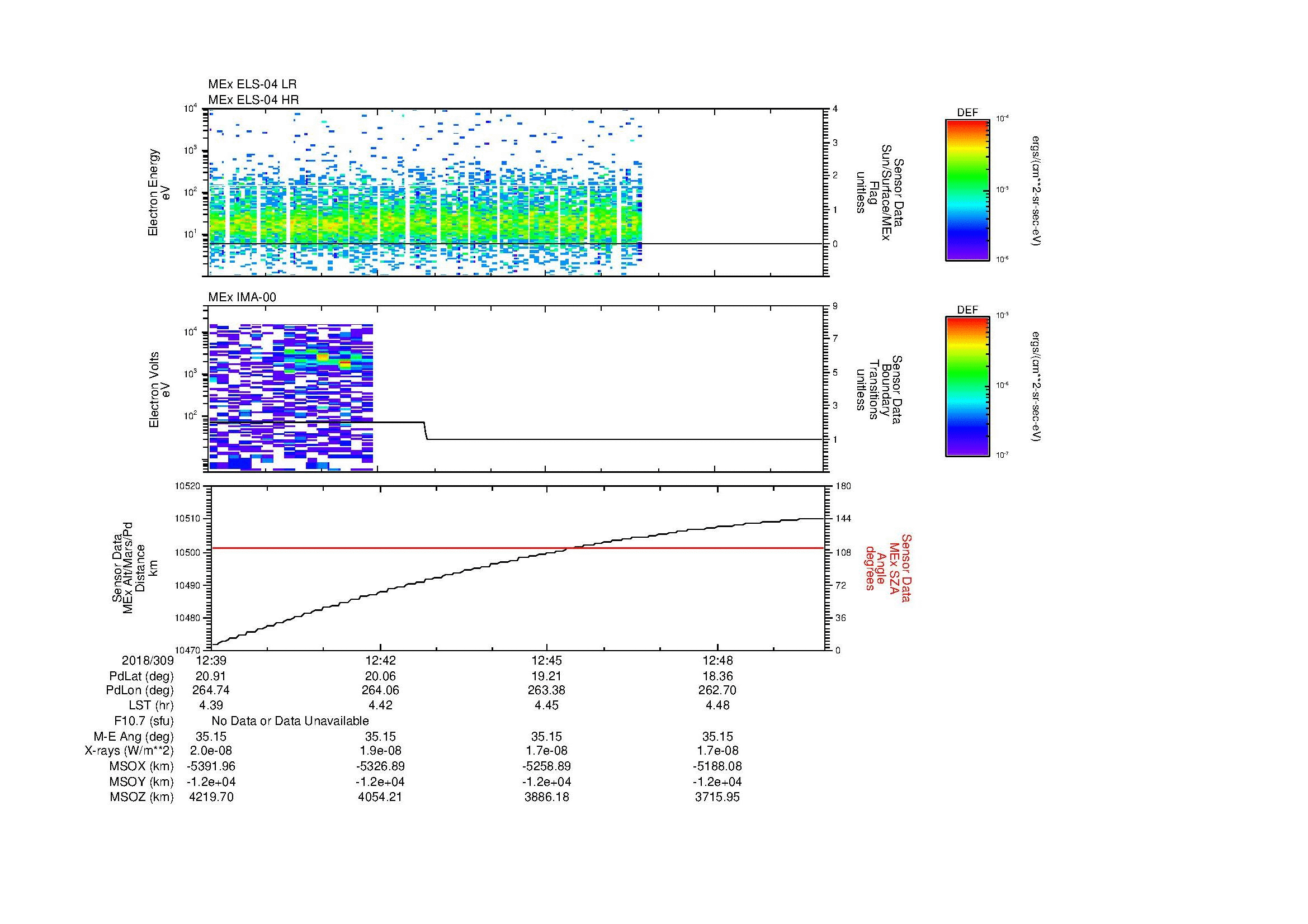1308x924 pixels.
Task: Click X-rays value '2.0e-08'
Action: (x=211, y=751)
